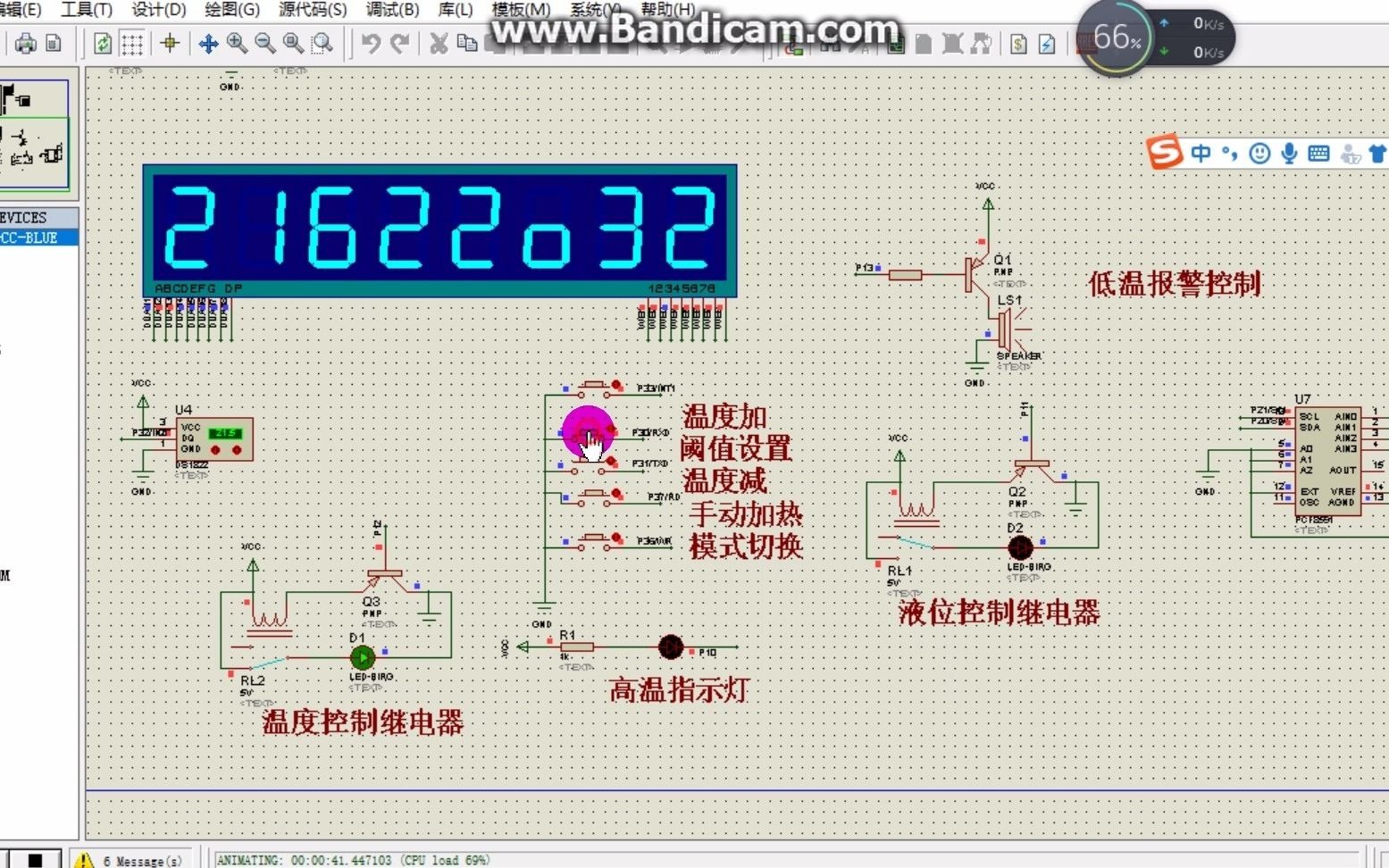This screenshot has height=868, width=1389.
Task: Click the Undo arrow icon
Action: point(372,43)
